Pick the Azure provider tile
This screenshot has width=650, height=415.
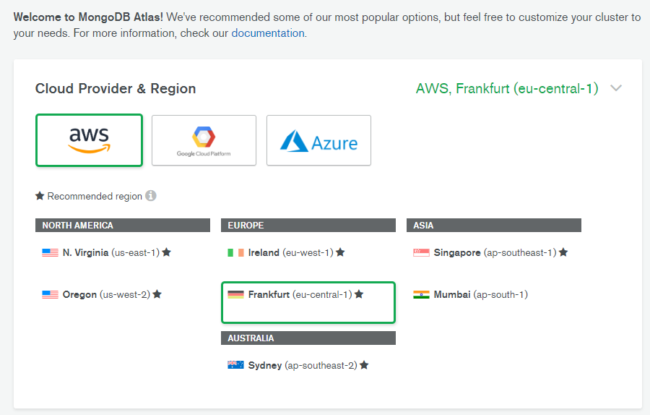click(x=318, y=140)
